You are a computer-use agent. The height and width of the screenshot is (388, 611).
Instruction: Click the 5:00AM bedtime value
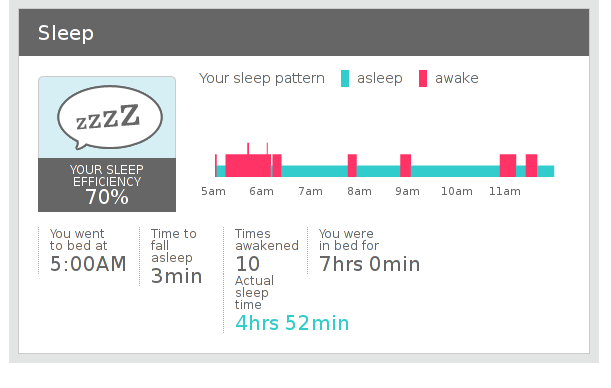coord(88,264)
